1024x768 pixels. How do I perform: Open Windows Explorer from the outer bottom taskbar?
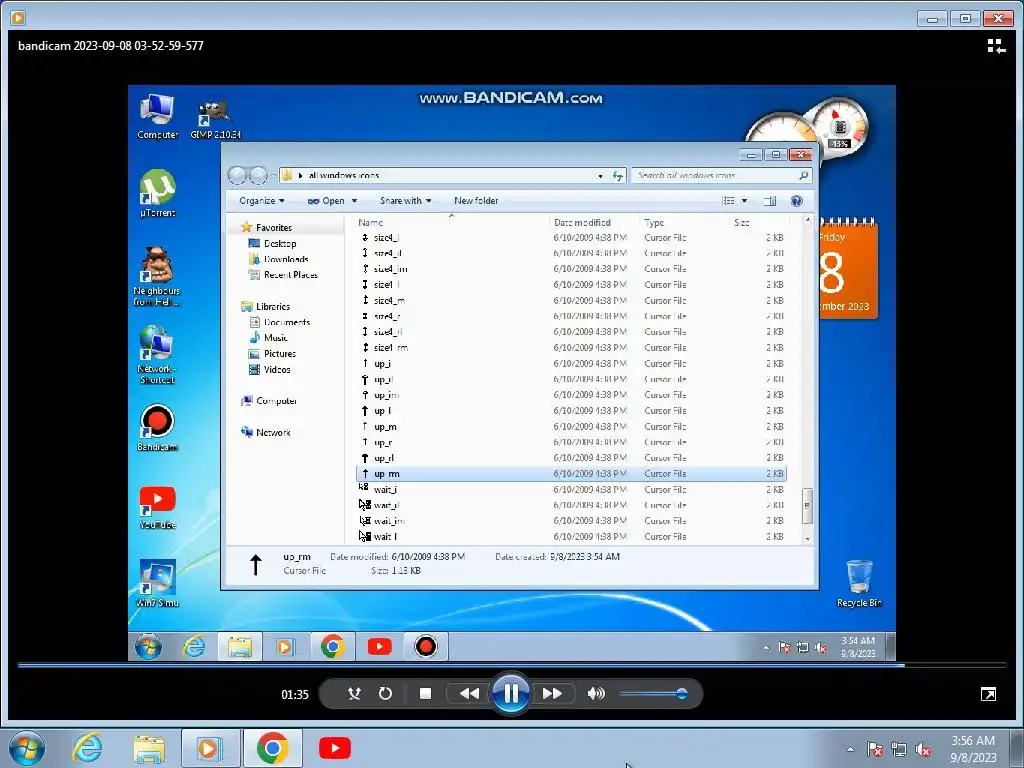click(x=149, y=748)
